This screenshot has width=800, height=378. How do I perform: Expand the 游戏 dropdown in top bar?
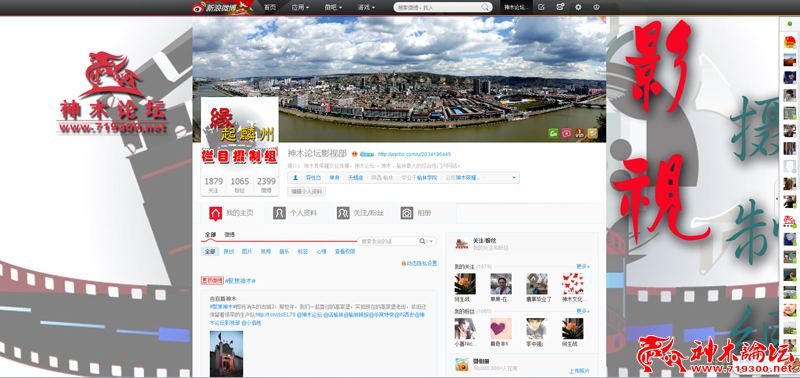tap(366, 7)
